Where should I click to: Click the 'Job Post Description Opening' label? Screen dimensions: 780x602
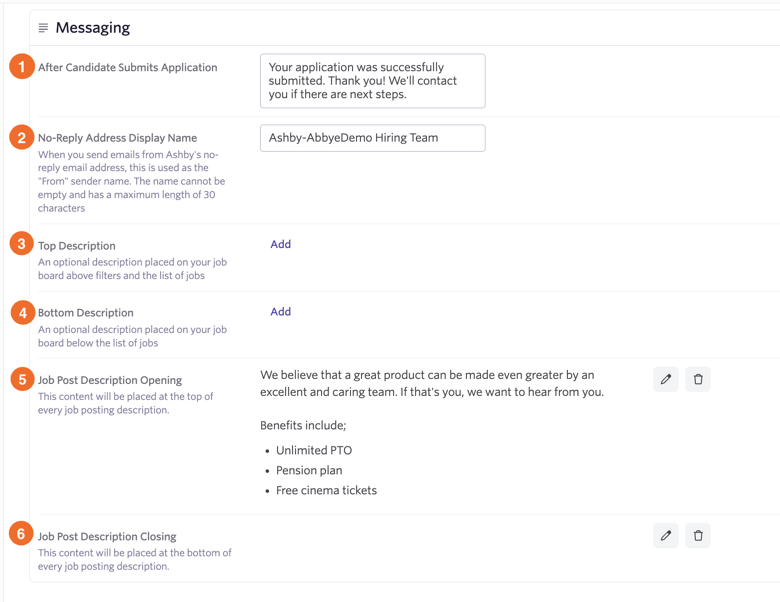110,380
